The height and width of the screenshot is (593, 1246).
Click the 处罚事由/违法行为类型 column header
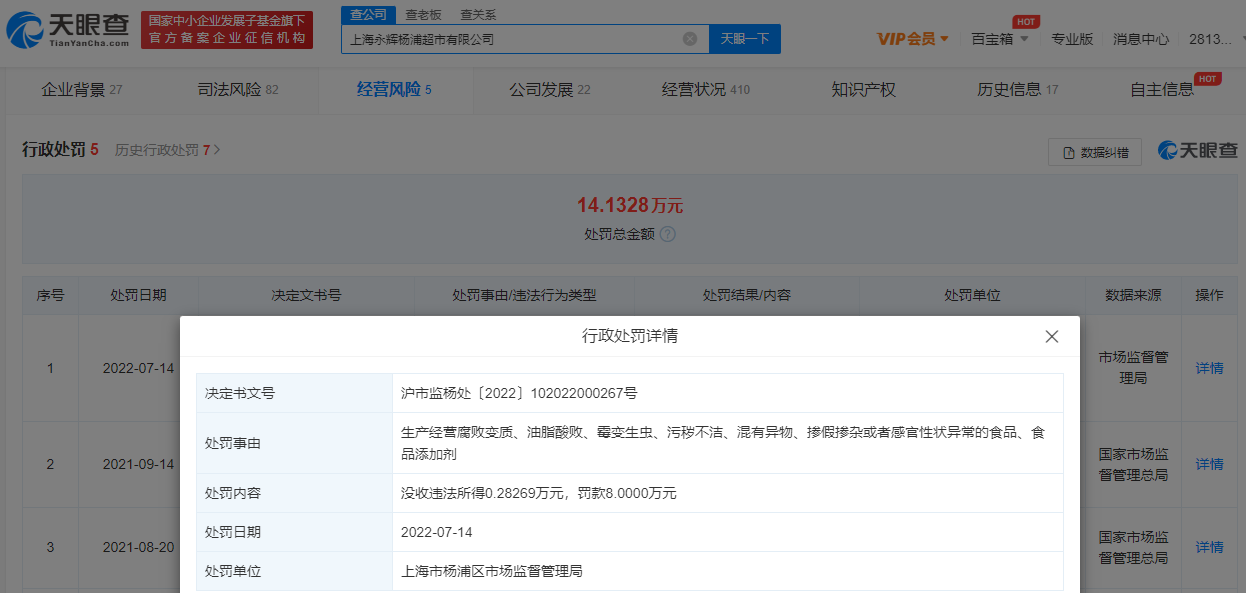coord(524,295)
